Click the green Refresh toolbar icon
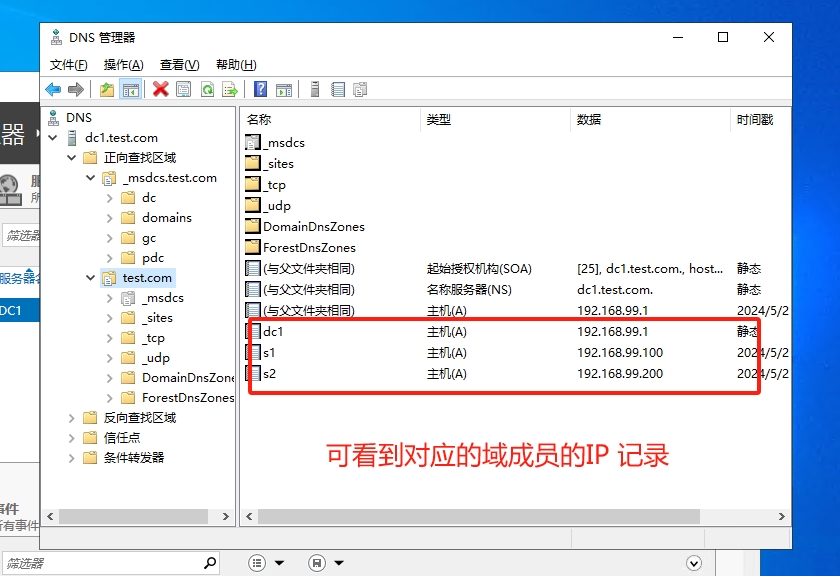Viewport: 840px width, 576px height. point(207,89)
